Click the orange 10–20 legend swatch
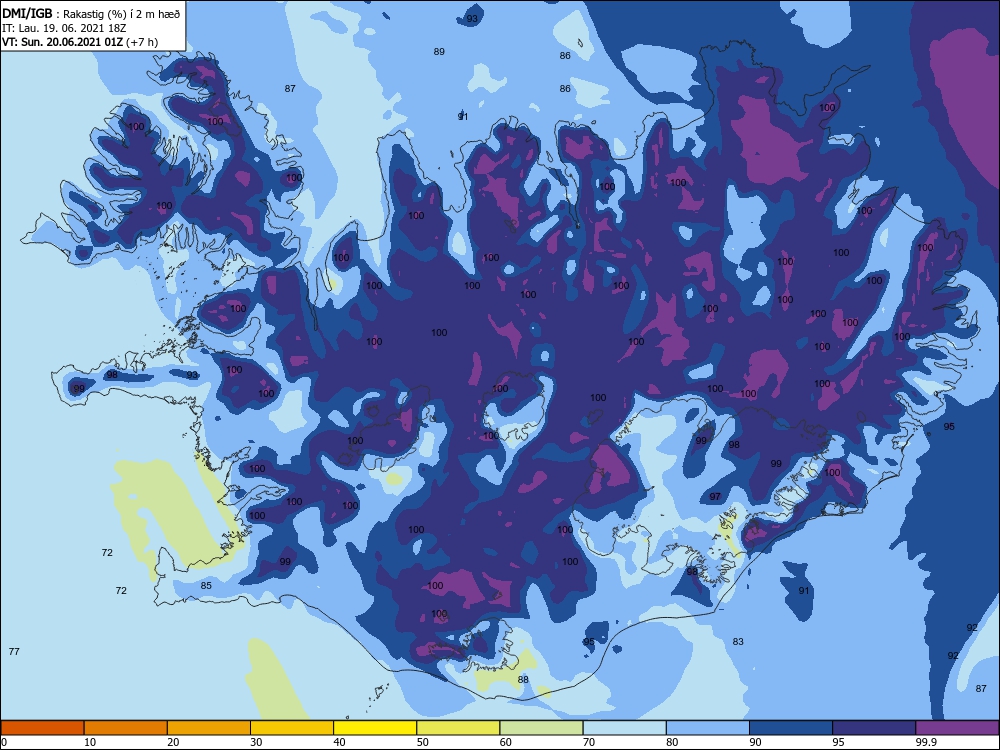 pyautogui.click(x=126, y=728)
